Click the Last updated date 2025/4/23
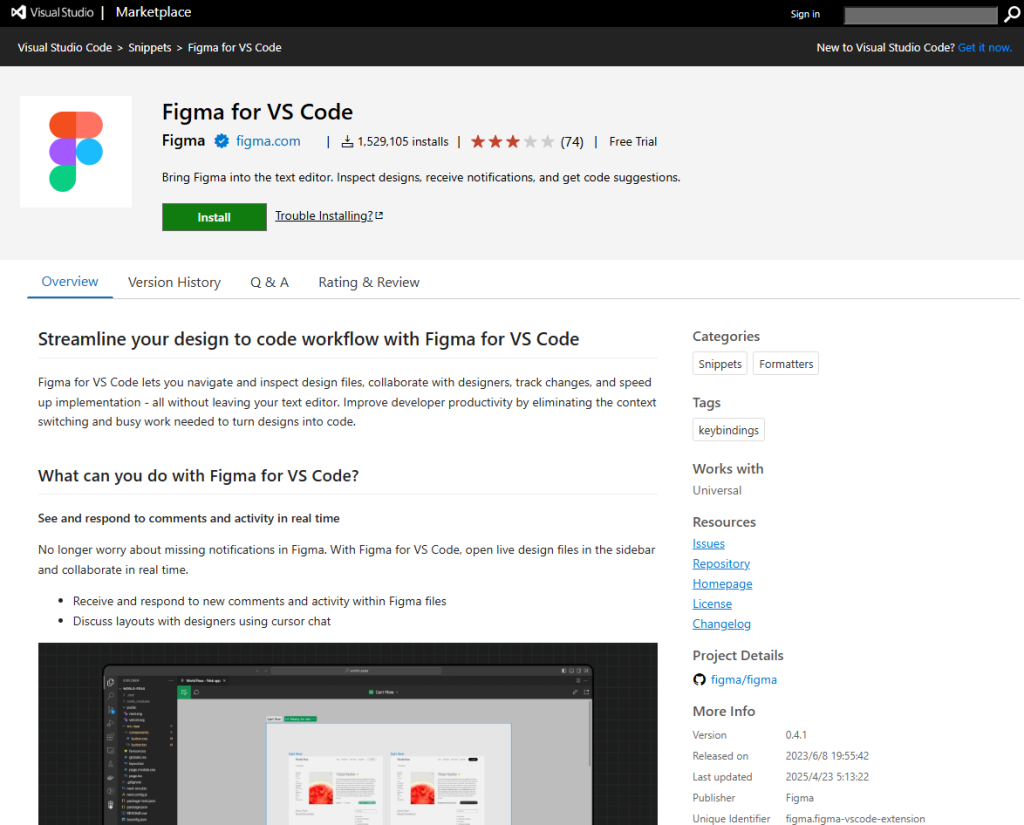Viewport: 1024px width, 825px height. [827, 777]
